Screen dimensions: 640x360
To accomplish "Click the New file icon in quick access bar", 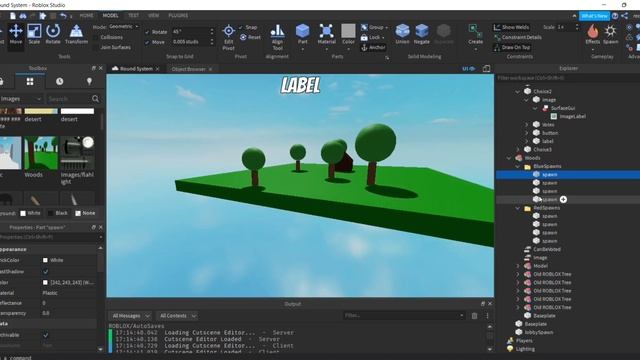I will point(13,16).
